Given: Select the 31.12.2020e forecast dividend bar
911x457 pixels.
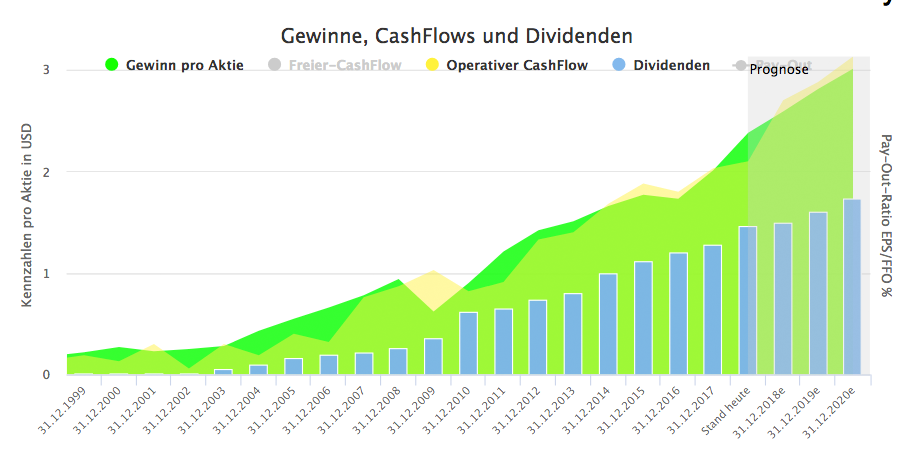Looking at the screenshot, I should pos(852,287).
